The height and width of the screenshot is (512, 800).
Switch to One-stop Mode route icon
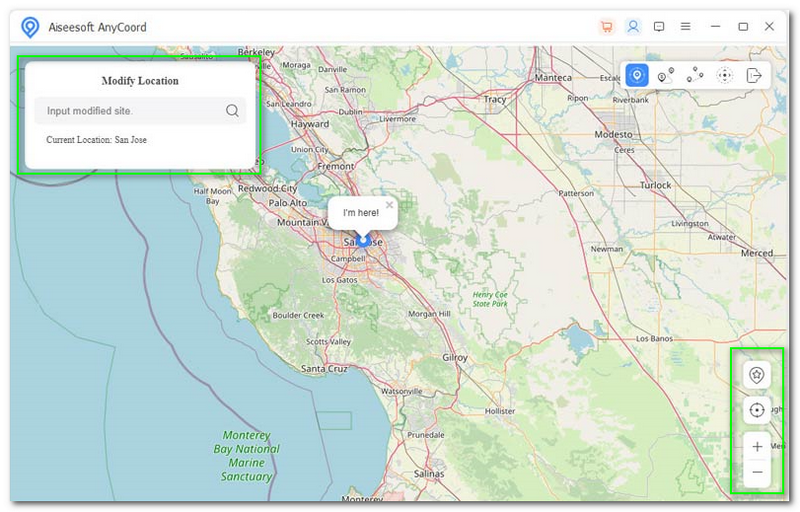point(666,75)
